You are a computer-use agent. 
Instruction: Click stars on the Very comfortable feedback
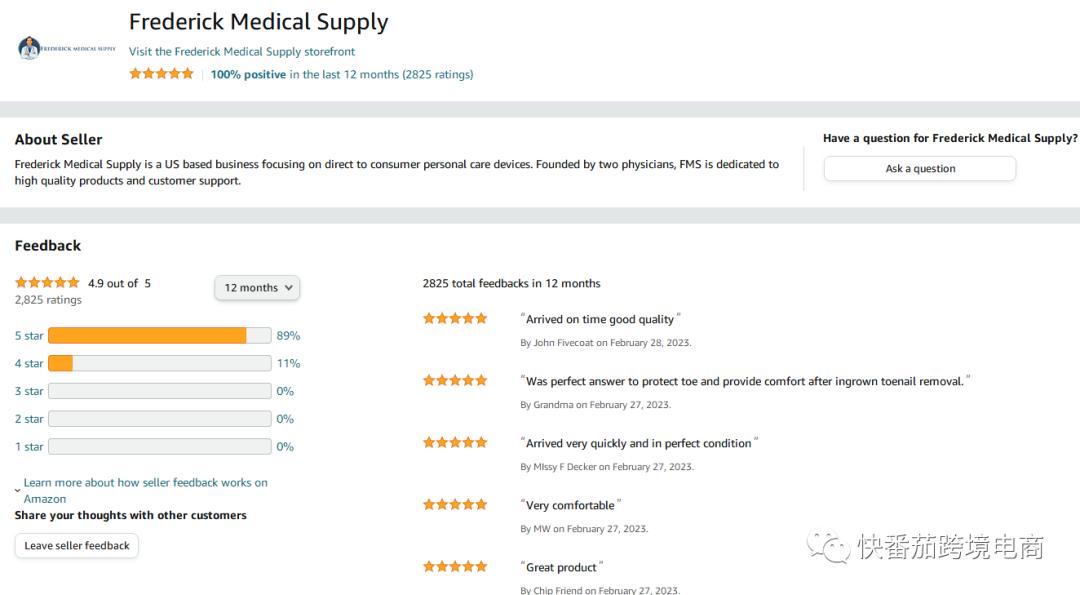tap(455, 505)
